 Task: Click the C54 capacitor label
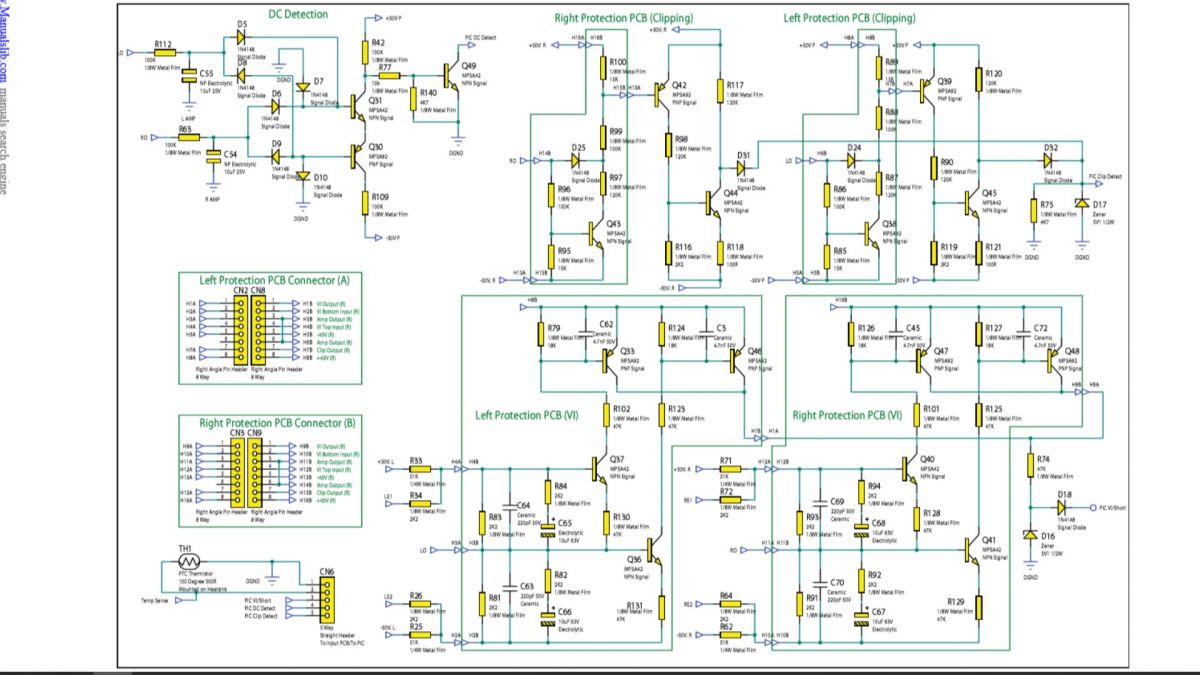(x=230, y=154)
